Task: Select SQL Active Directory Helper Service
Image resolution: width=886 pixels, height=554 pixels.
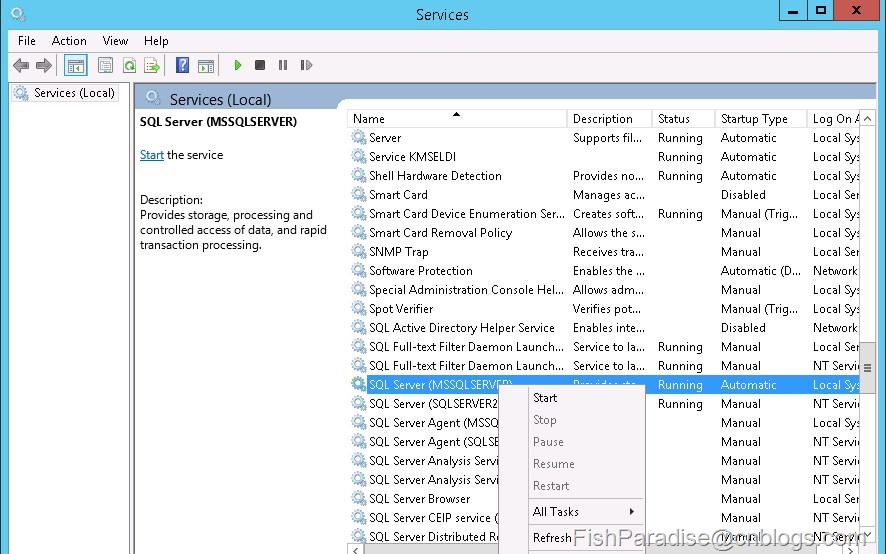Action: point(605,328)
